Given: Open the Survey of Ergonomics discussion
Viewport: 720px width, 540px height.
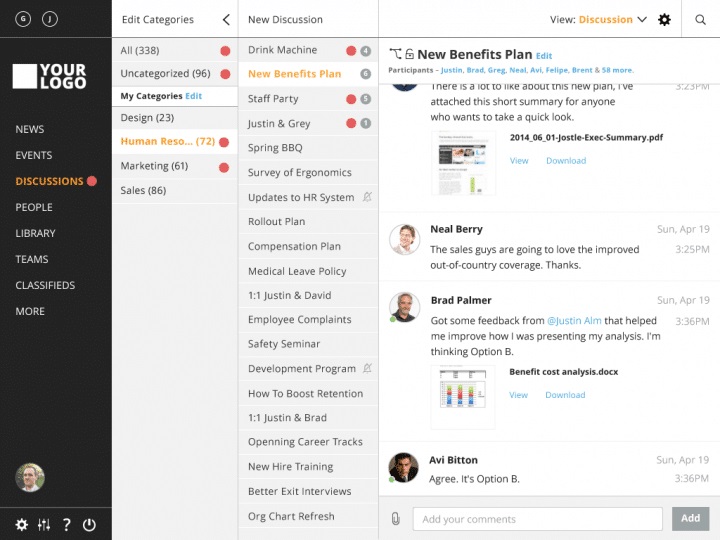Looking at the screenshot, I should [x=308, y=173].
